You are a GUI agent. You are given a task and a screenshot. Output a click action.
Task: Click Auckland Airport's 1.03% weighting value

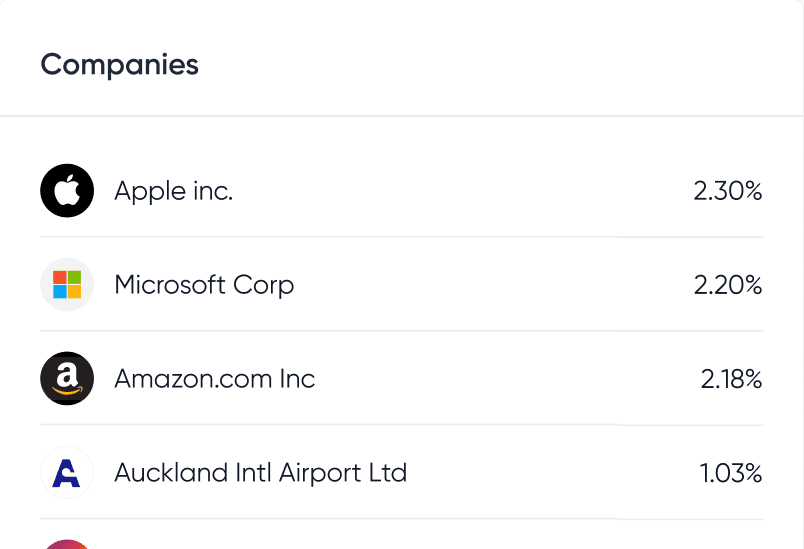[731, 472]
